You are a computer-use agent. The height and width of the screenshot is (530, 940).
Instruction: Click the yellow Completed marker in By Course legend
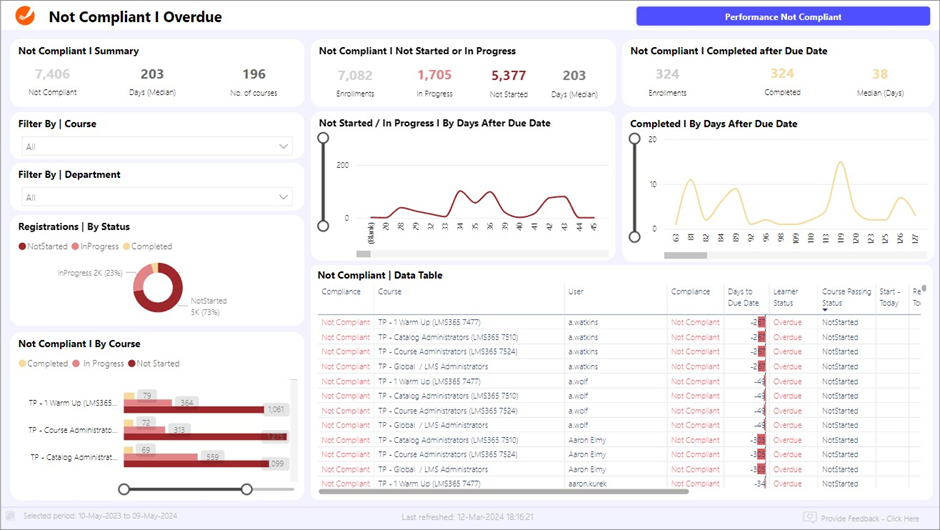pyautogui.click(x=22, y=364)
